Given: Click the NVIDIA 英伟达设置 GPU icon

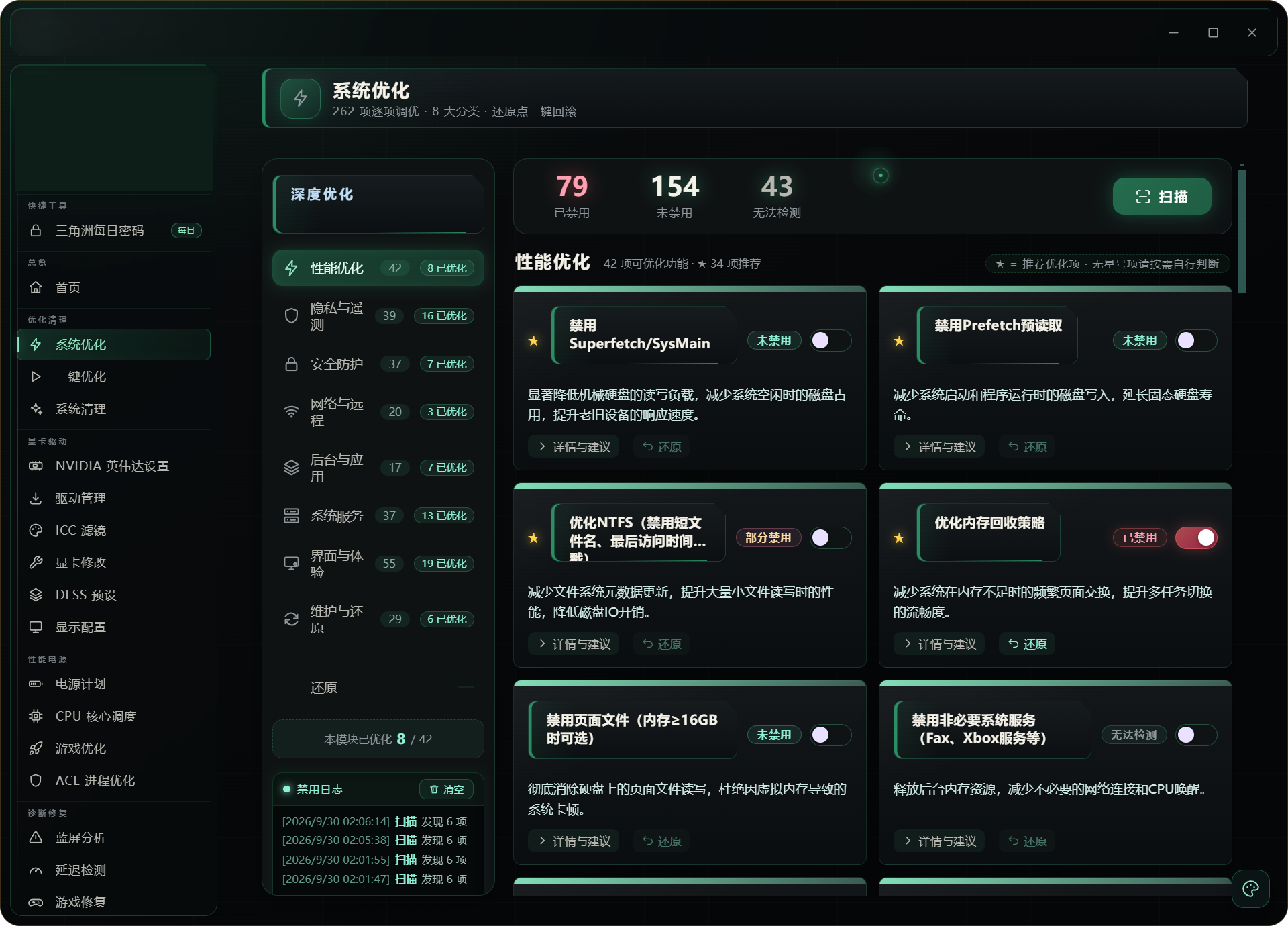Looking at the screenshot, I should click(36, 466).
